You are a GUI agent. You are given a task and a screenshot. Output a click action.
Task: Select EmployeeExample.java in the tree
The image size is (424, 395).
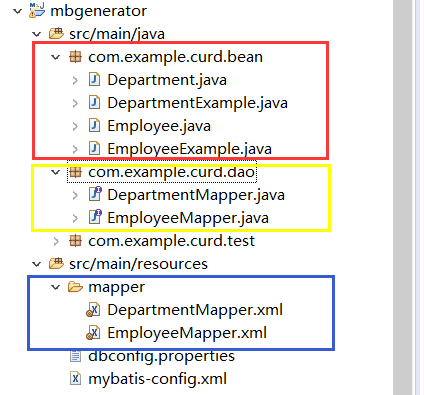point(189,149)
